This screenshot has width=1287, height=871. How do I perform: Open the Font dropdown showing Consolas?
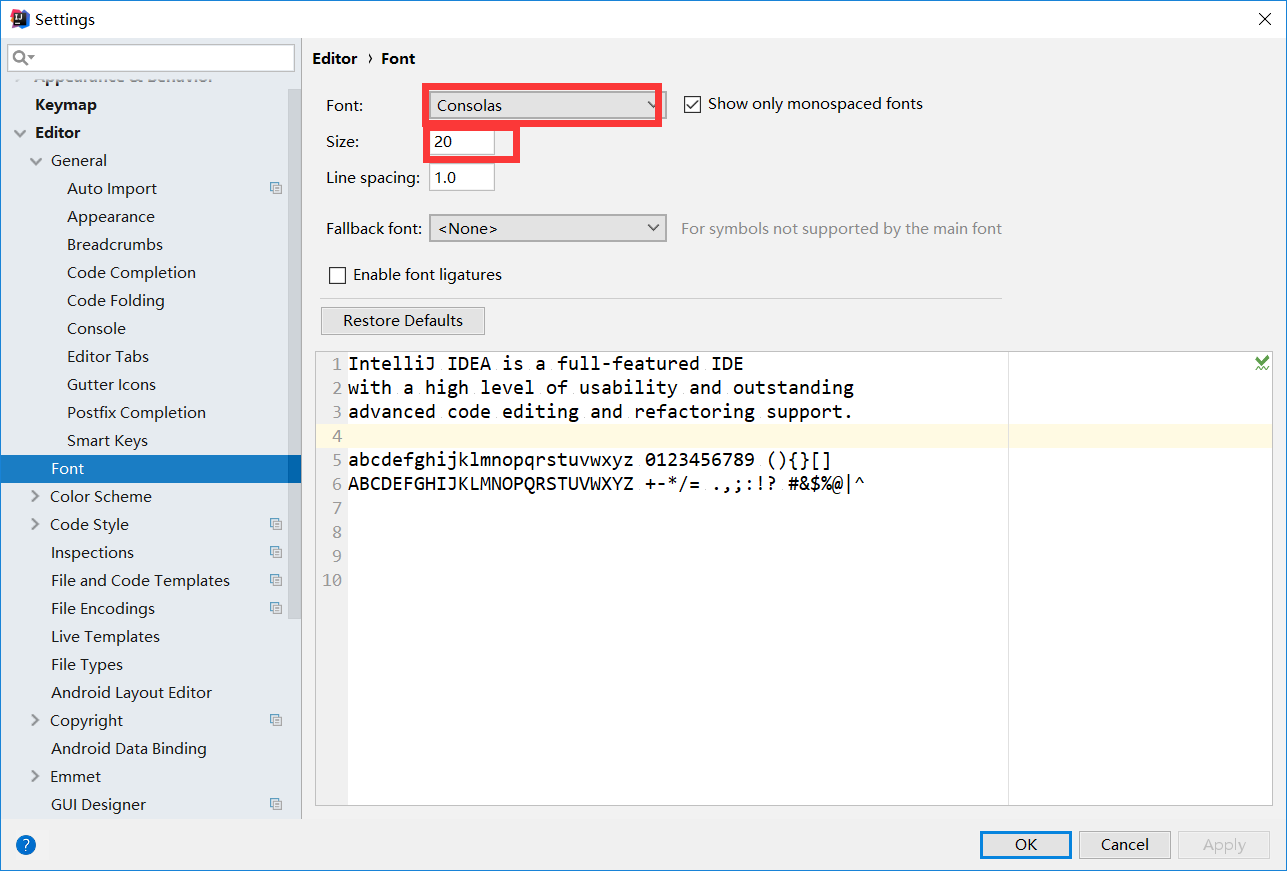coord(547,105)
